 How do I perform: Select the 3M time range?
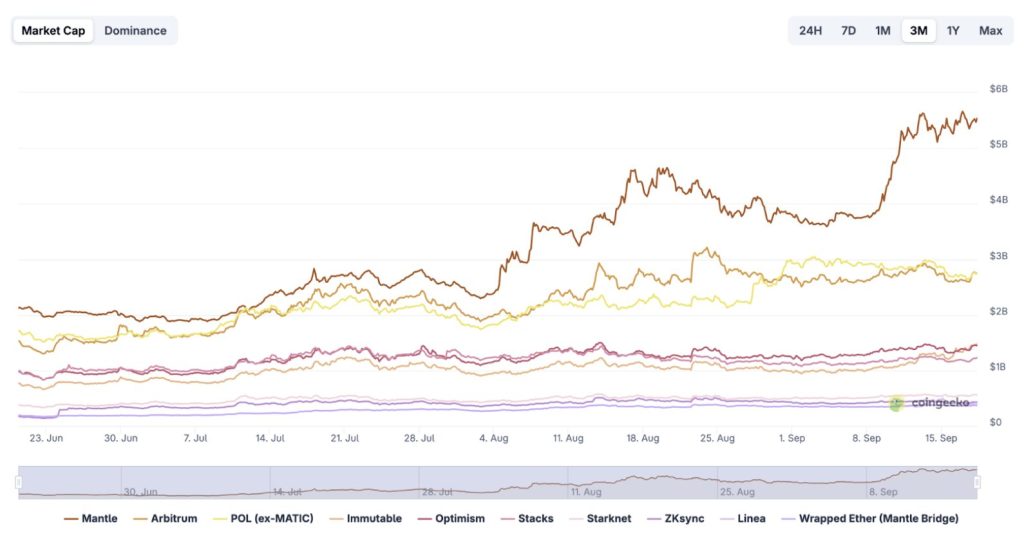click(x=917, y=31)
